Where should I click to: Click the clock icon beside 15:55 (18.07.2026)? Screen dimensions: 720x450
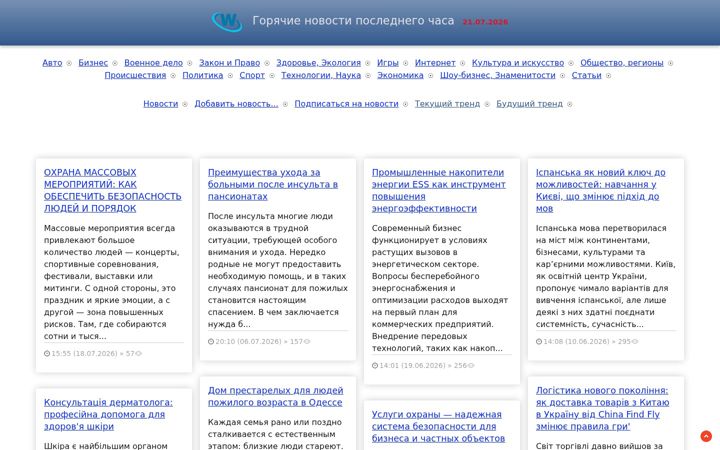point(47,354)
